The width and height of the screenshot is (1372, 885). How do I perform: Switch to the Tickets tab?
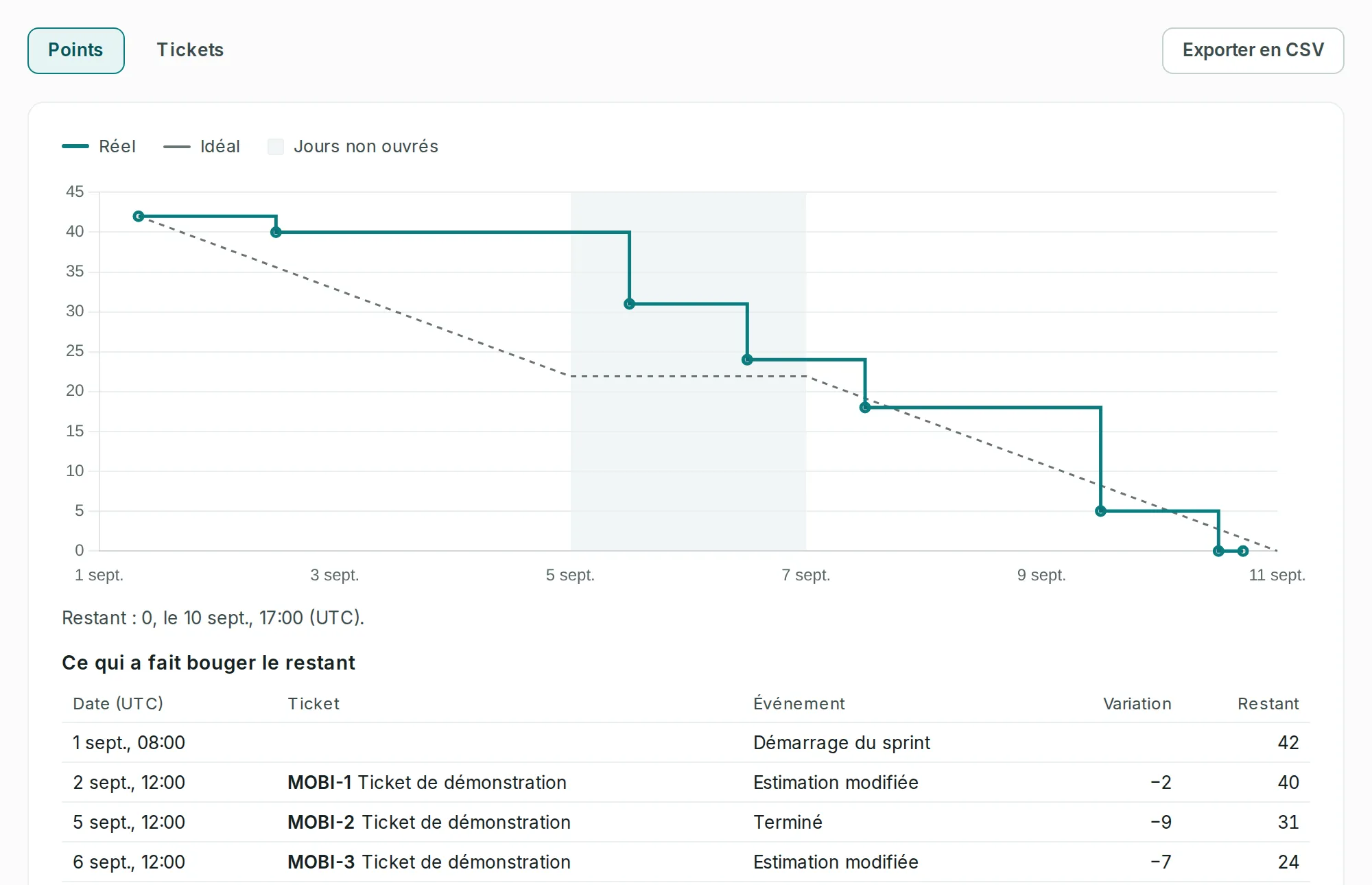pos(190,50)
